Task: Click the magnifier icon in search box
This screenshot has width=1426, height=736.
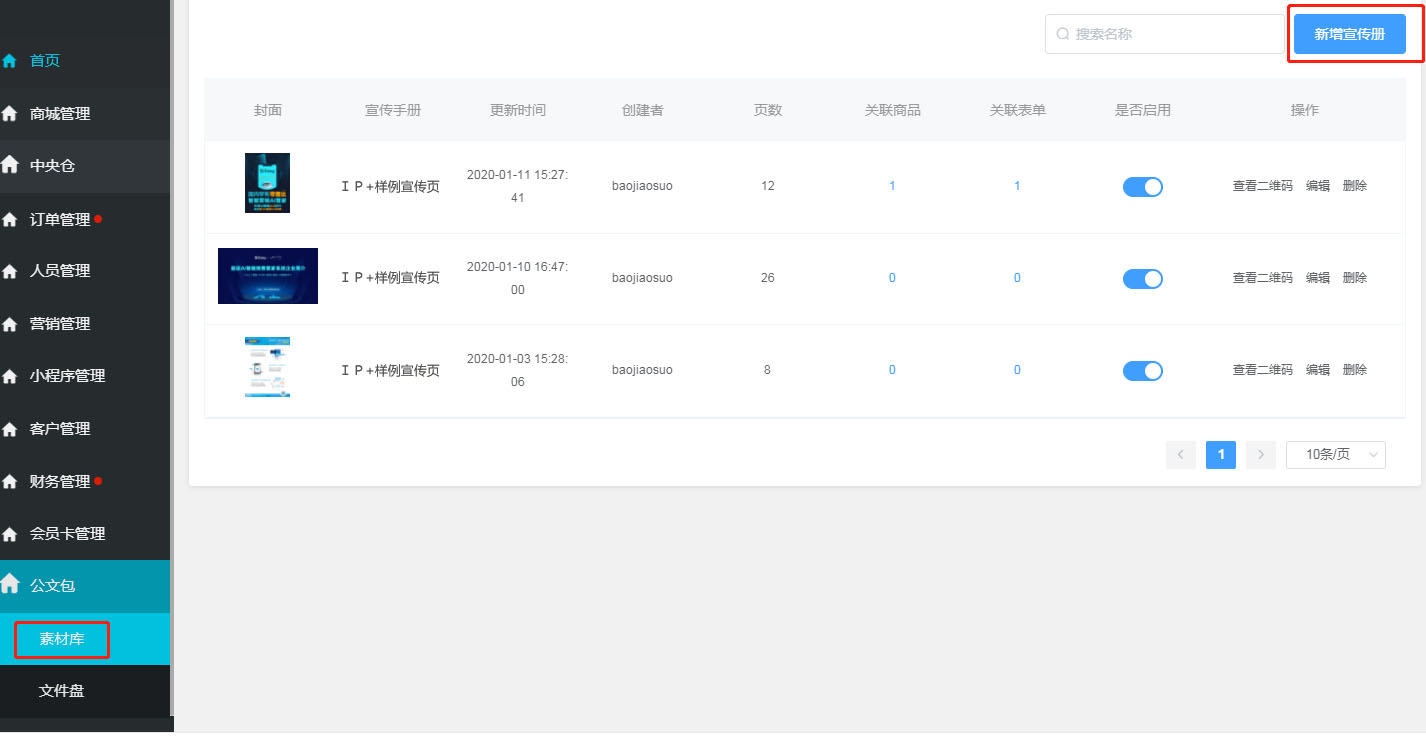Action: point(1063,34)
